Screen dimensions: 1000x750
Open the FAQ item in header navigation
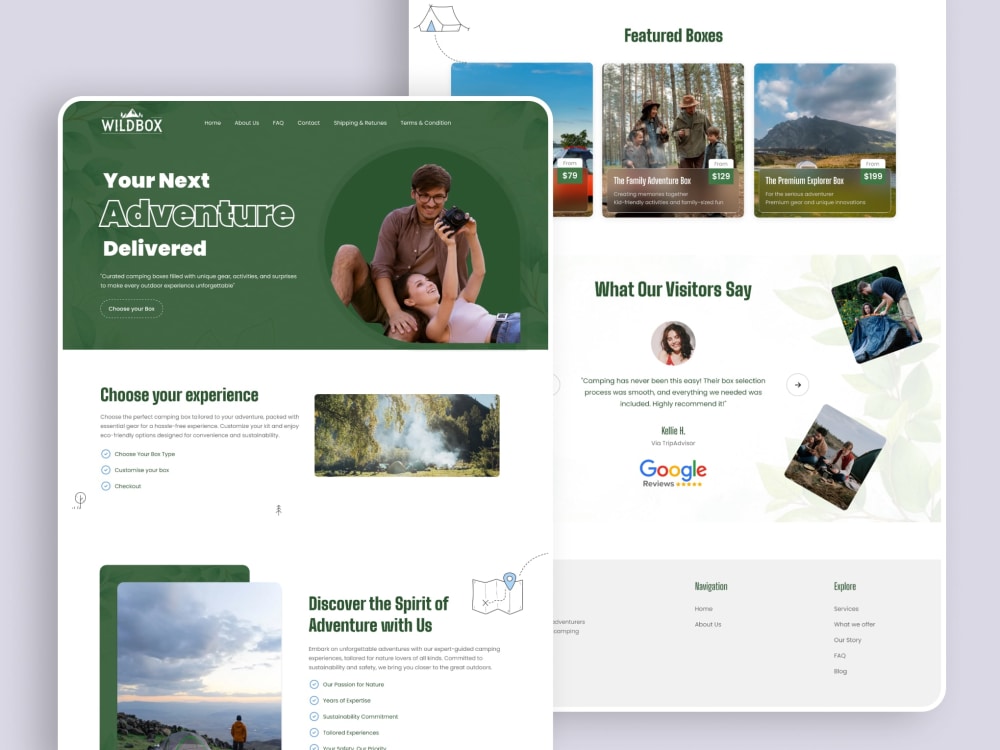278,122
